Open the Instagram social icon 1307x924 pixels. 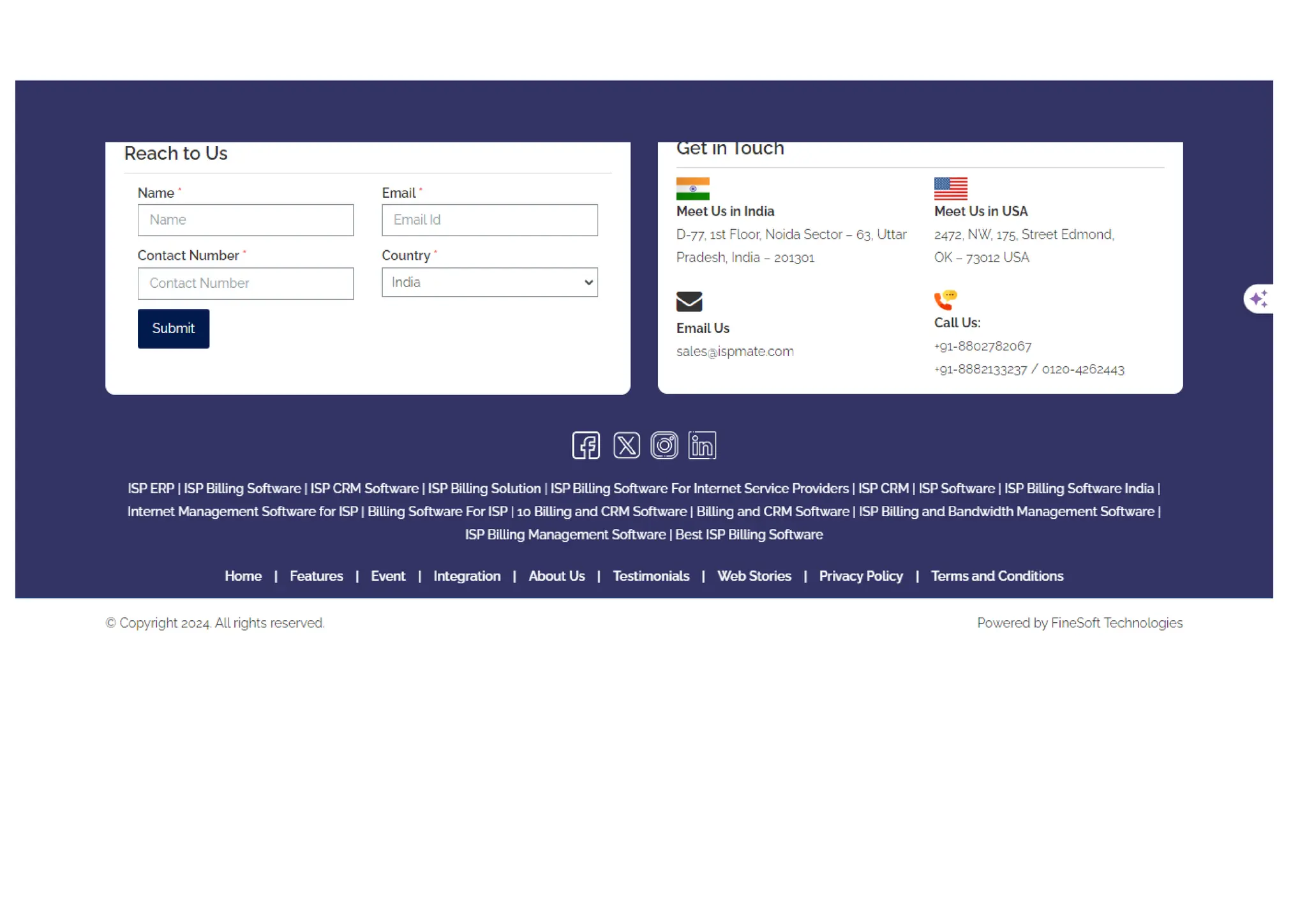pos(664,445)
